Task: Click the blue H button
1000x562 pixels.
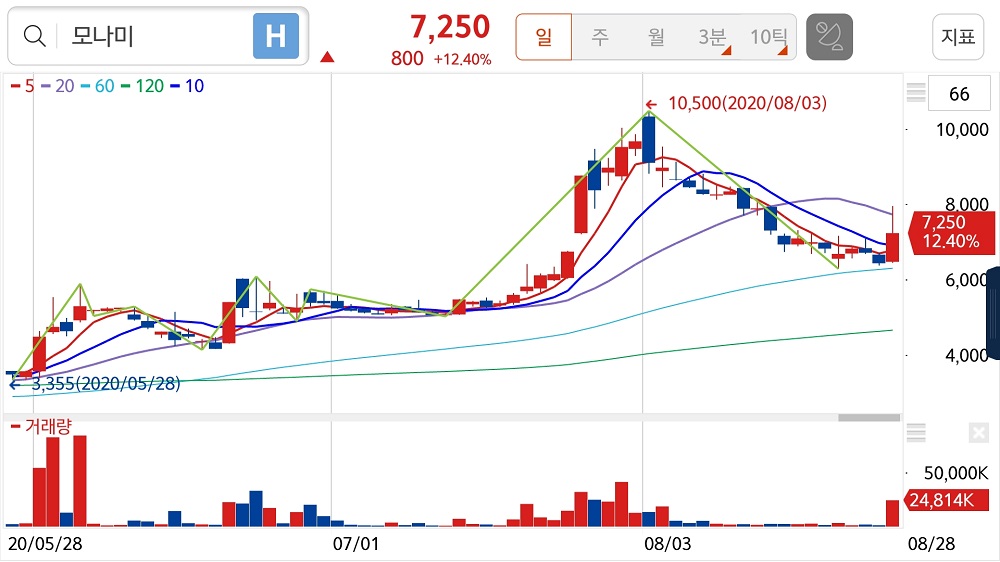Action: pyautogui.click(x=276, y=36)
